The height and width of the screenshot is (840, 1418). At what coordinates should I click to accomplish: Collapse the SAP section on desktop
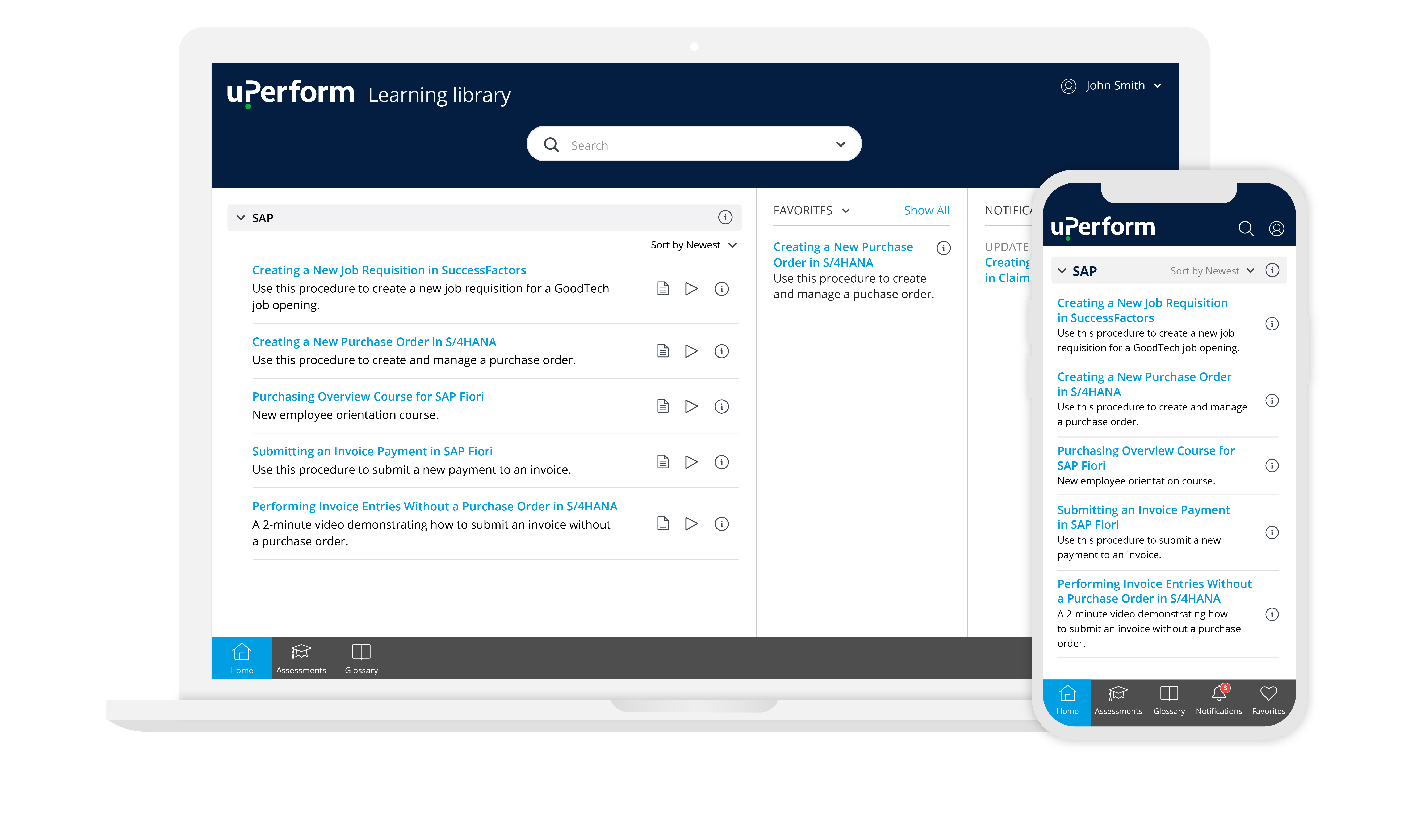[241, 217]
